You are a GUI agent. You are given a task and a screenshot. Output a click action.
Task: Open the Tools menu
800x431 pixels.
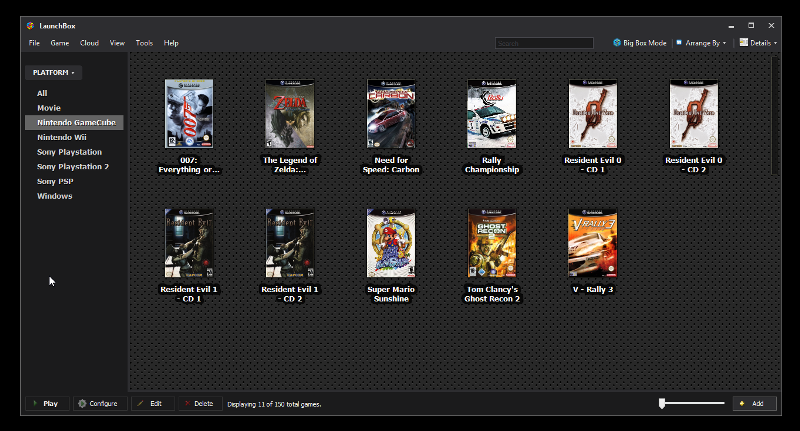pyautogui.click(x=144, y=43)
